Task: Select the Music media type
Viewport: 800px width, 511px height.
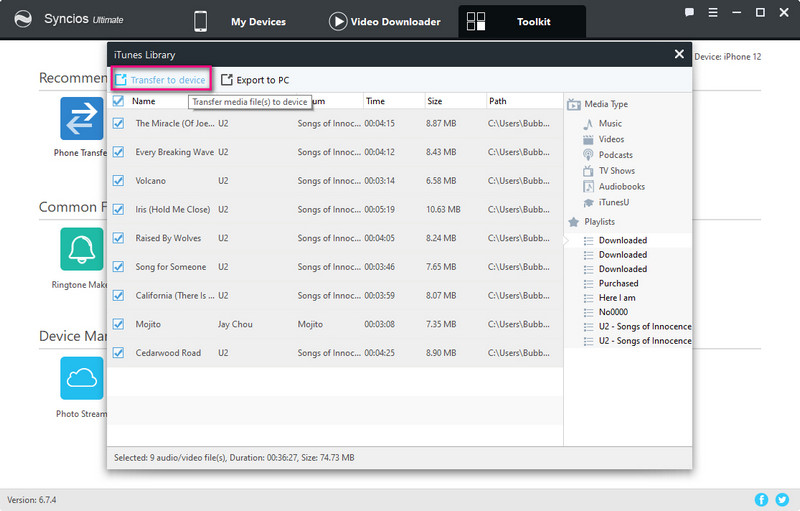Action: click(x=610, y=123)
